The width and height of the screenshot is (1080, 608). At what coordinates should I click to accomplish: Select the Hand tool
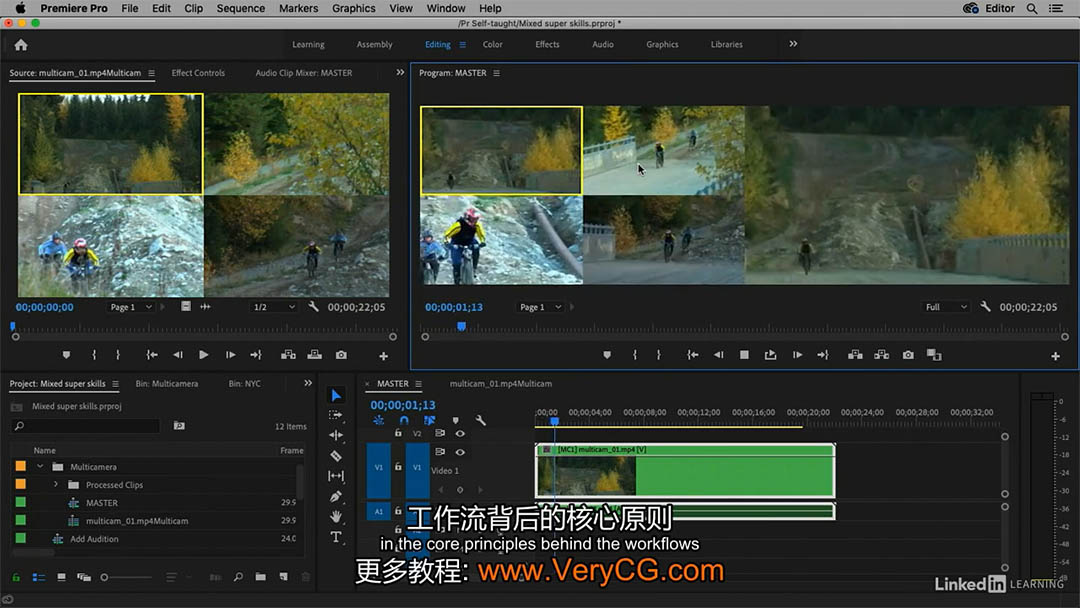336,516
